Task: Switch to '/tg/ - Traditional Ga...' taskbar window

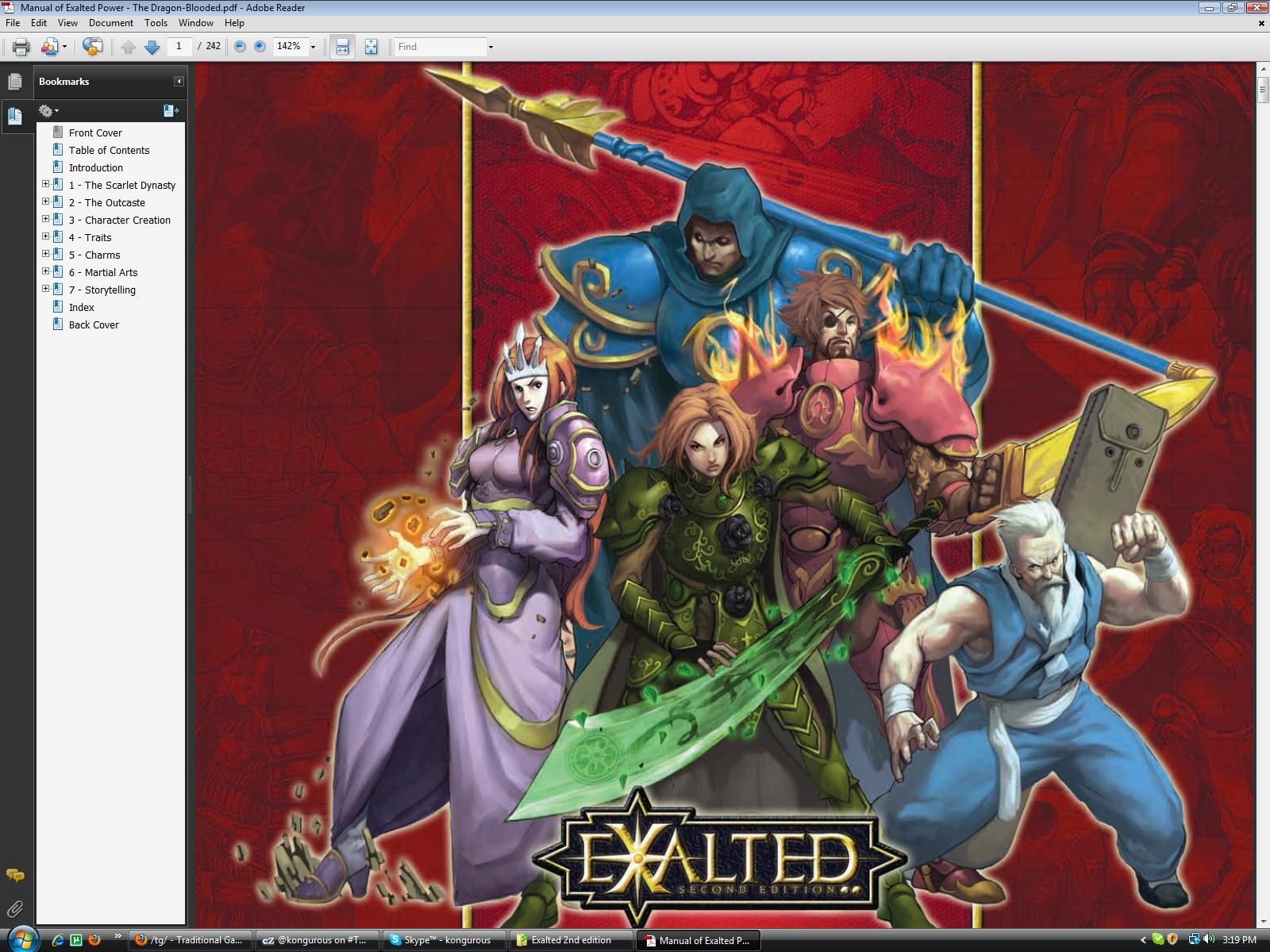Action: click(x=190, y=940)
